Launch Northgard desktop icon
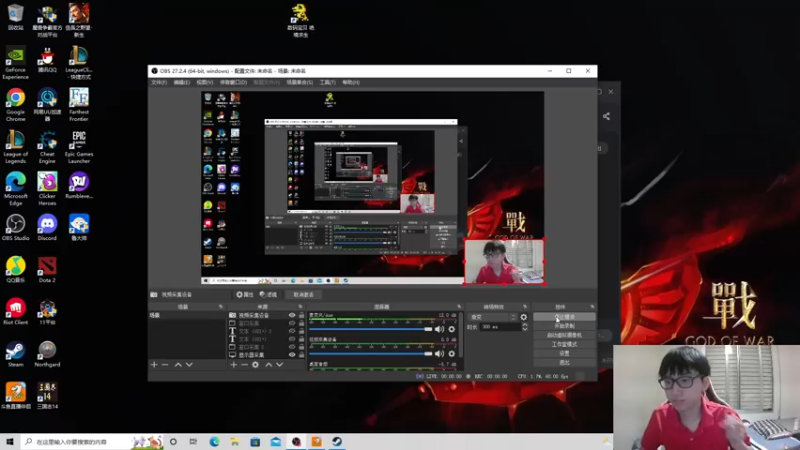 click(47, 354)
